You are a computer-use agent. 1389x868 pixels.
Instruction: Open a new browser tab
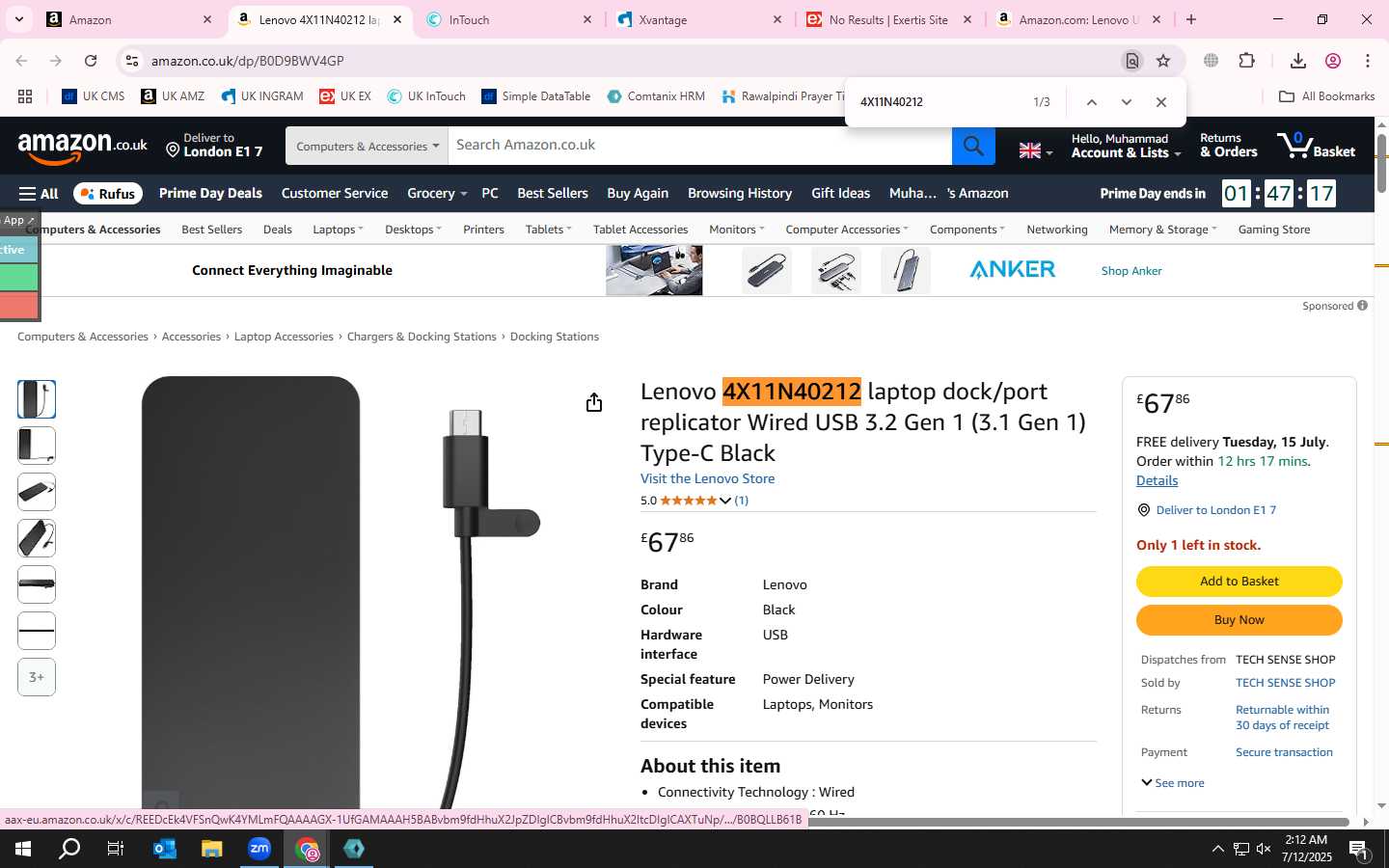1191,19
